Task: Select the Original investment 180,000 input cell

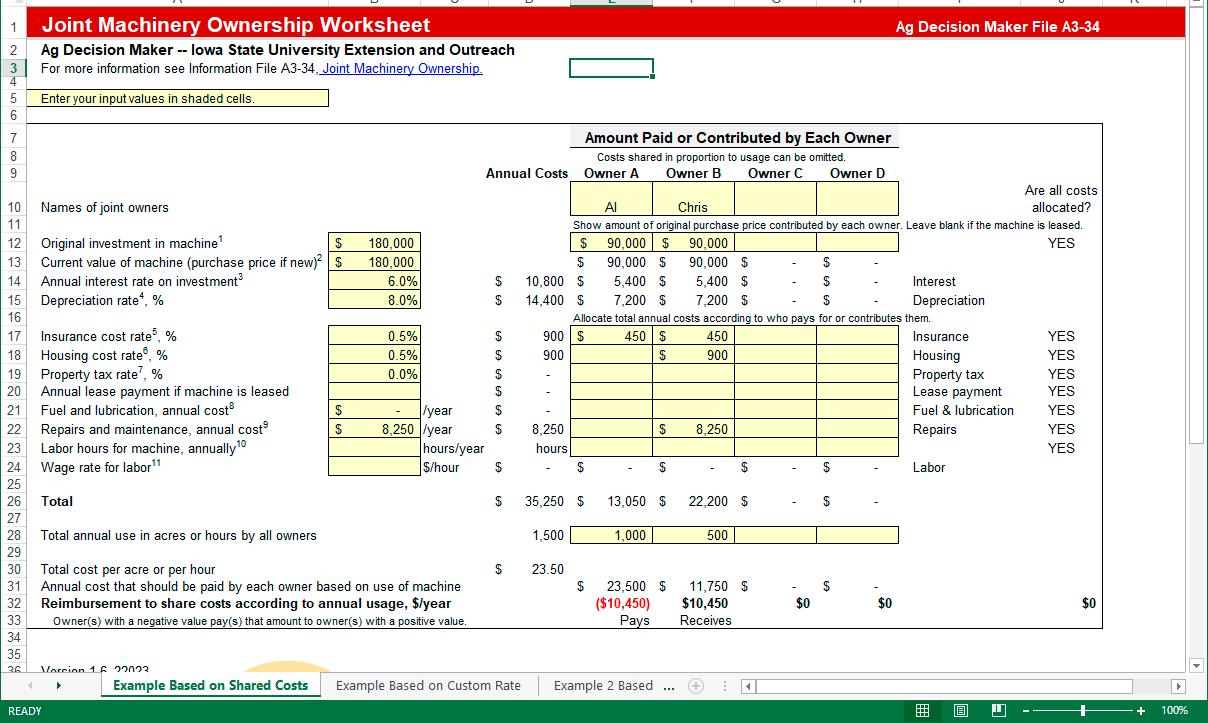Action: (x=374, y=243)
